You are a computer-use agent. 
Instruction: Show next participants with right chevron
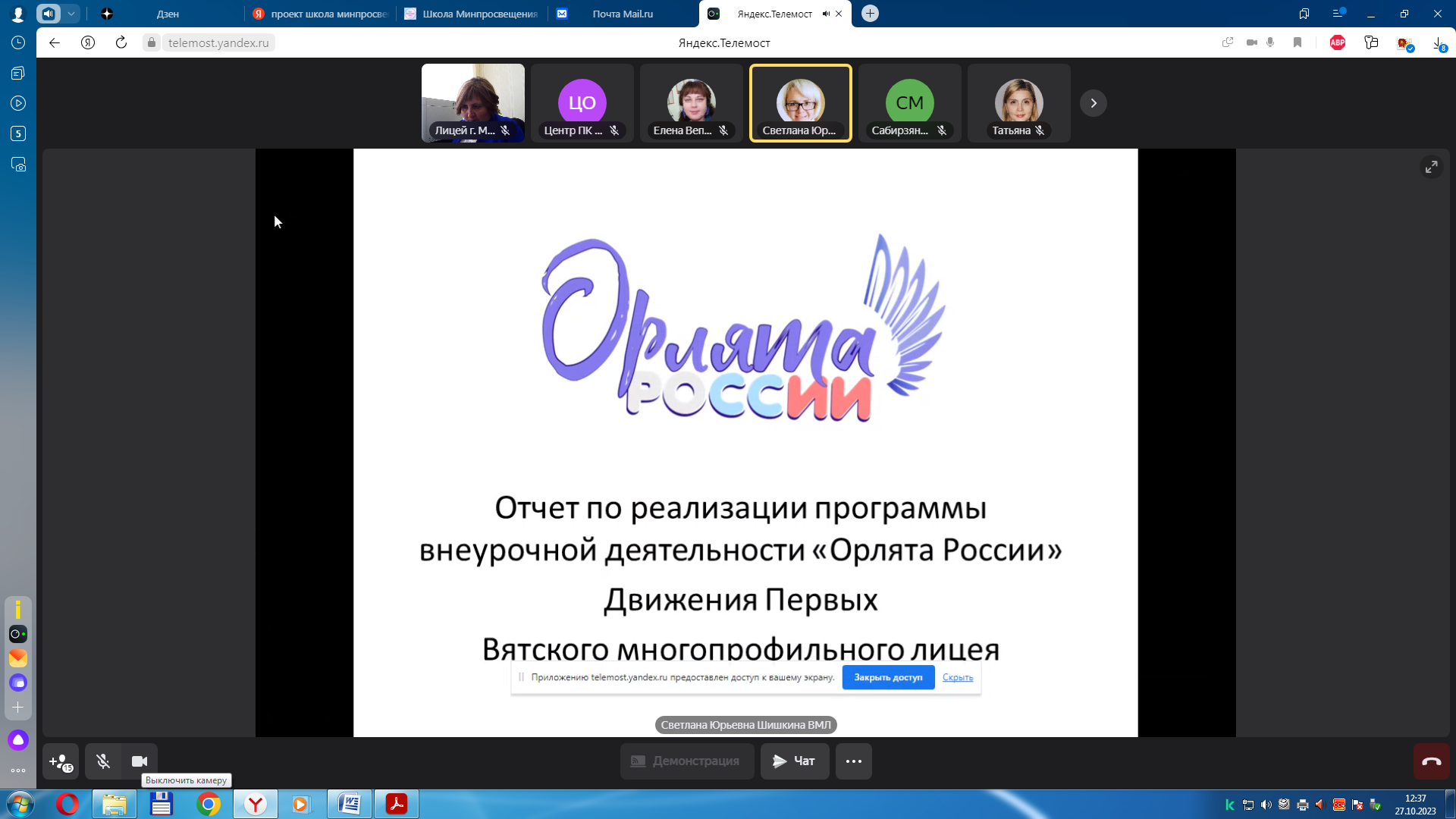tap(1094, 103)
